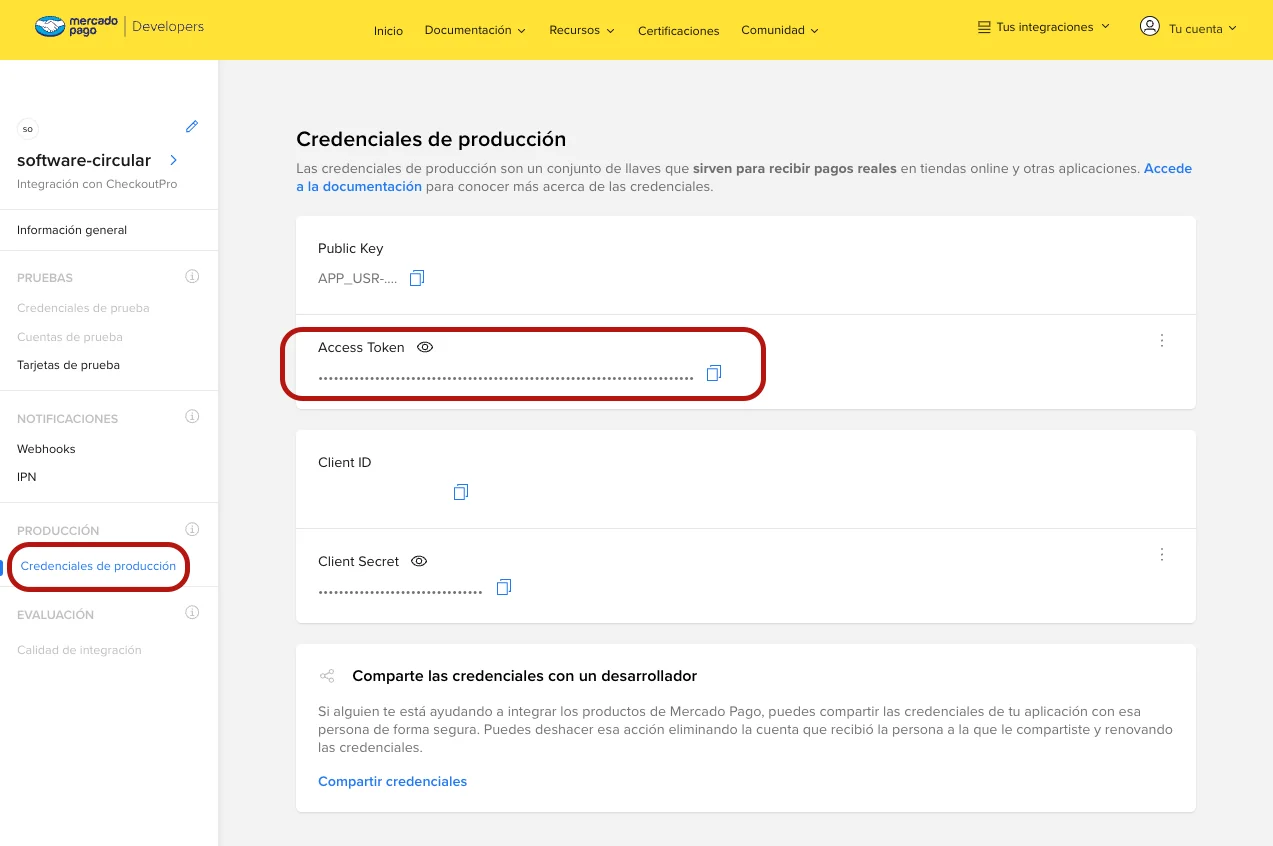Click the user account avatar icon
Image resolution: width=1273 pixels, height=846 pixels.
(x=1149, y=26)
